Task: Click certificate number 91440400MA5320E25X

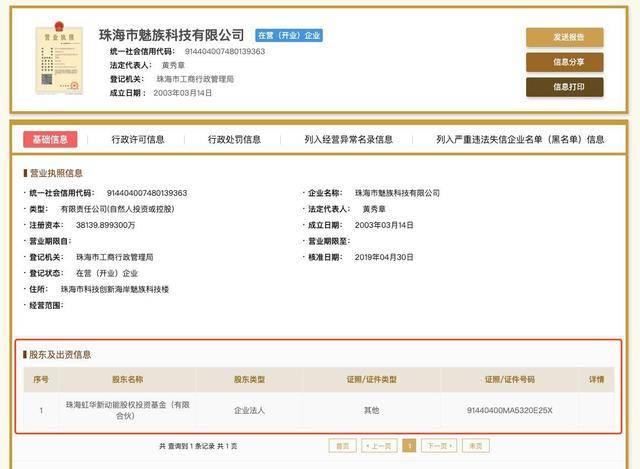Action: [x=509, y=410]
